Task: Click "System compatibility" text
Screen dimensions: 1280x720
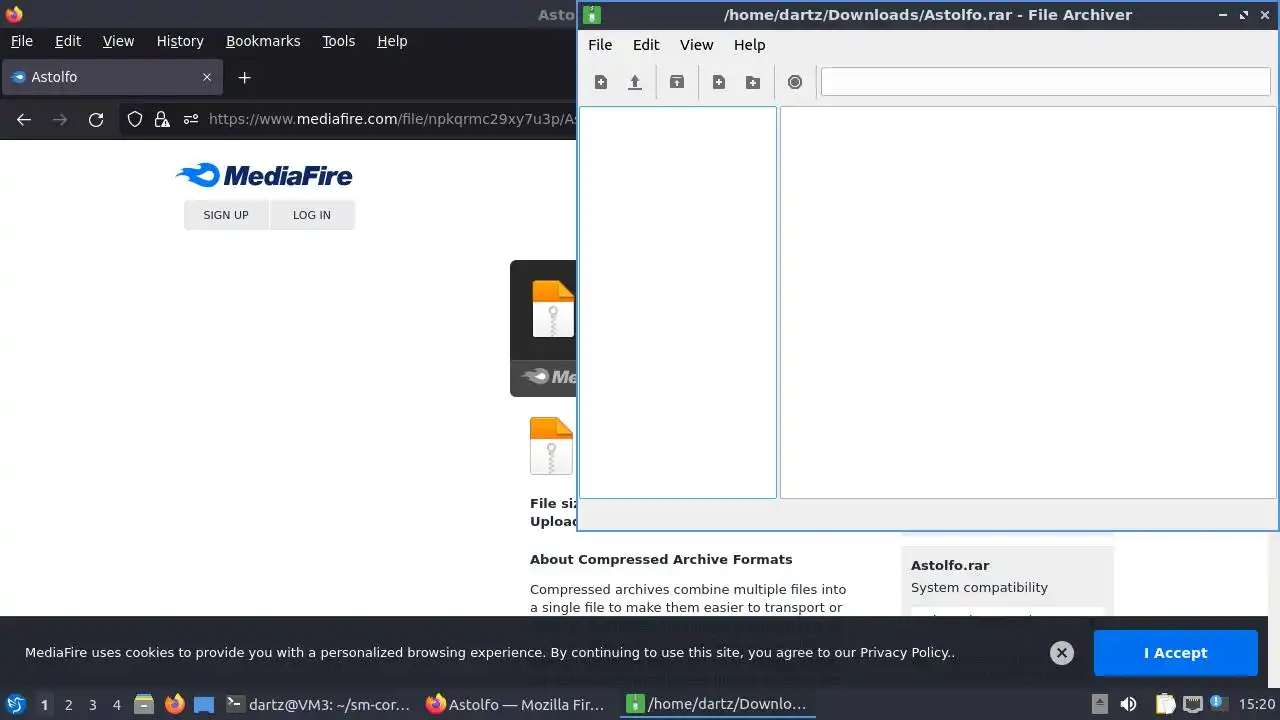Action: (x=979, y=588)
